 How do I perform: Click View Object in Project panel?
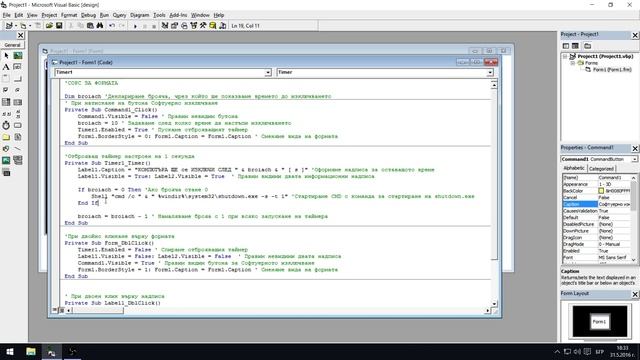(575, 46)
